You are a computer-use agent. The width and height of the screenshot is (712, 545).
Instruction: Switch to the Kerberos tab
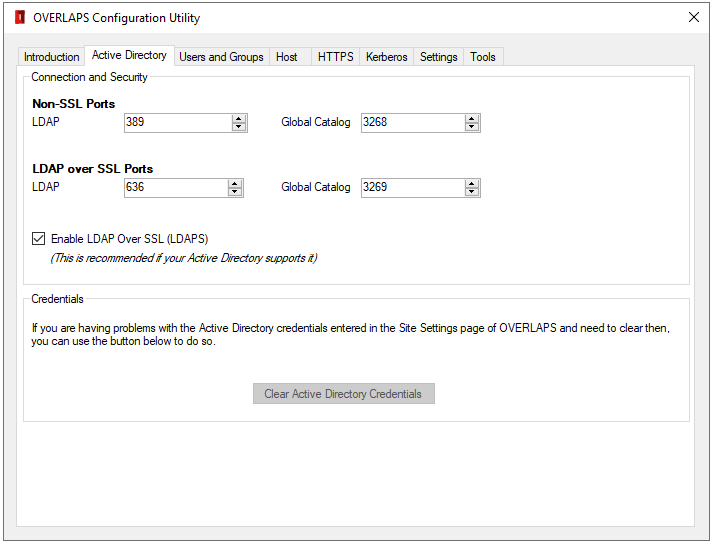[386, 57]
